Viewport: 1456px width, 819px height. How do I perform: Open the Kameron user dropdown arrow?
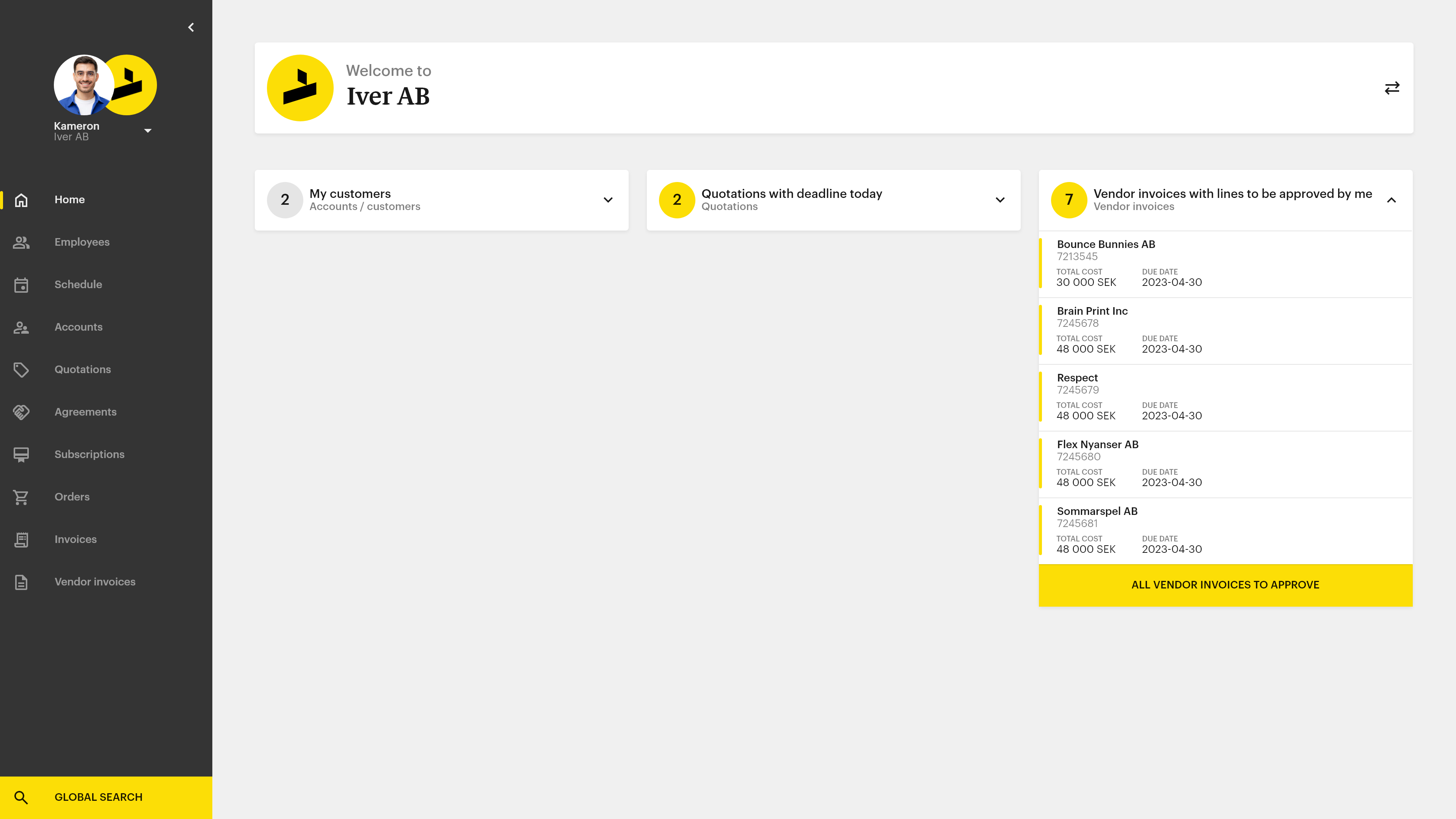[x=147, y=130]
